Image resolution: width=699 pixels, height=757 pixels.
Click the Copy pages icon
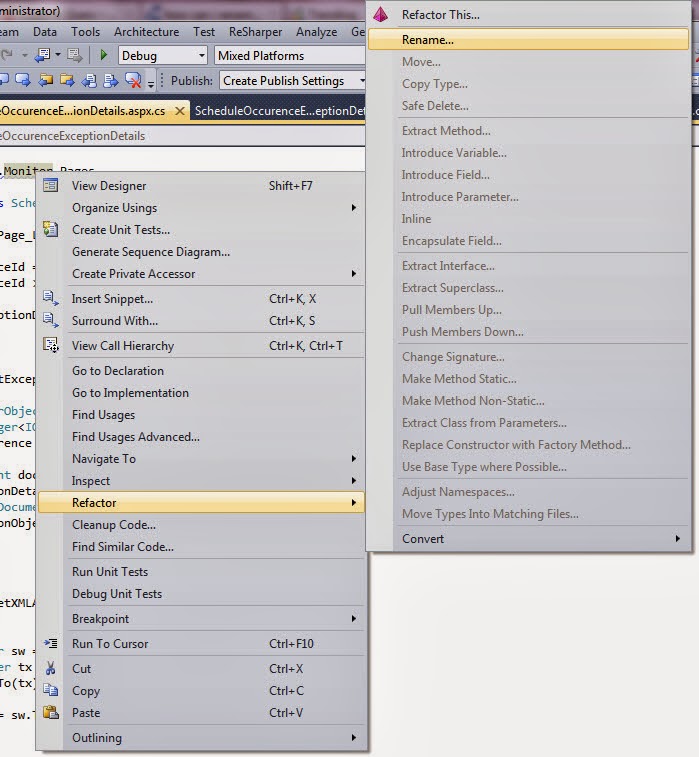[x=51, y=690]
